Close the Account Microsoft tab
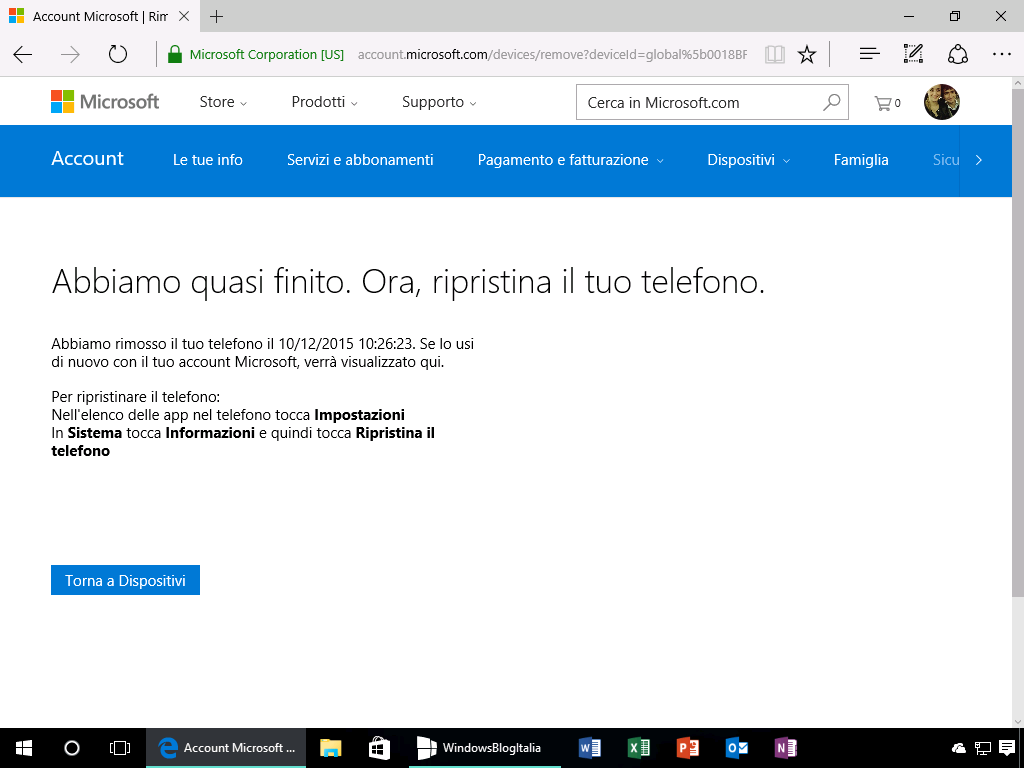 pyautogui.click(x=184, y=16)
